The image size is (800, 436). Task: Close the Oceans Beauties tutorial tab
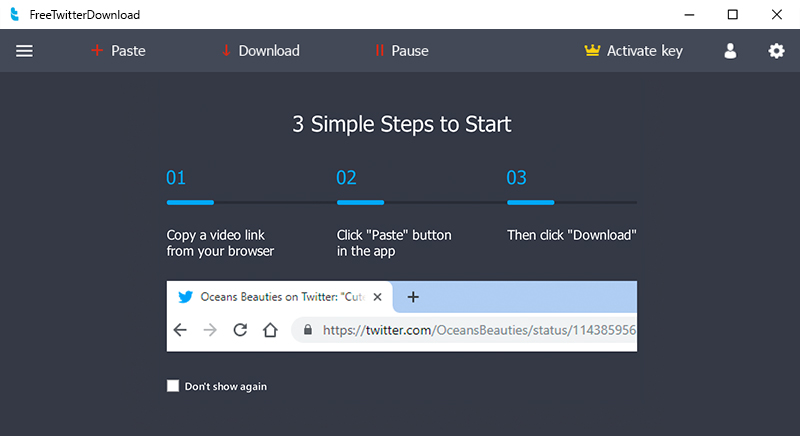(x=378, y=297)
